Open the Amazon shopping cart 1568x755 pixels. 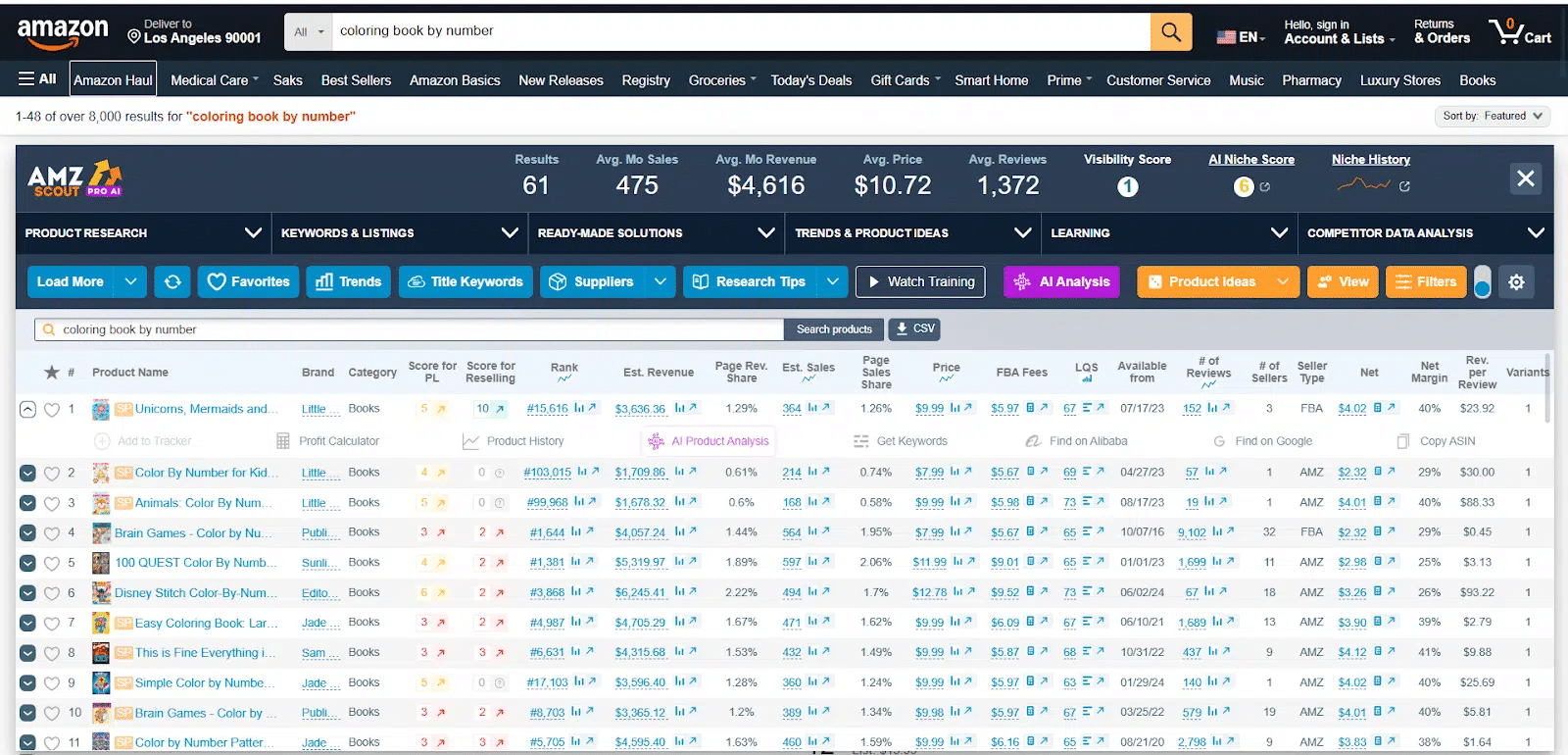tap(1520, 32)
